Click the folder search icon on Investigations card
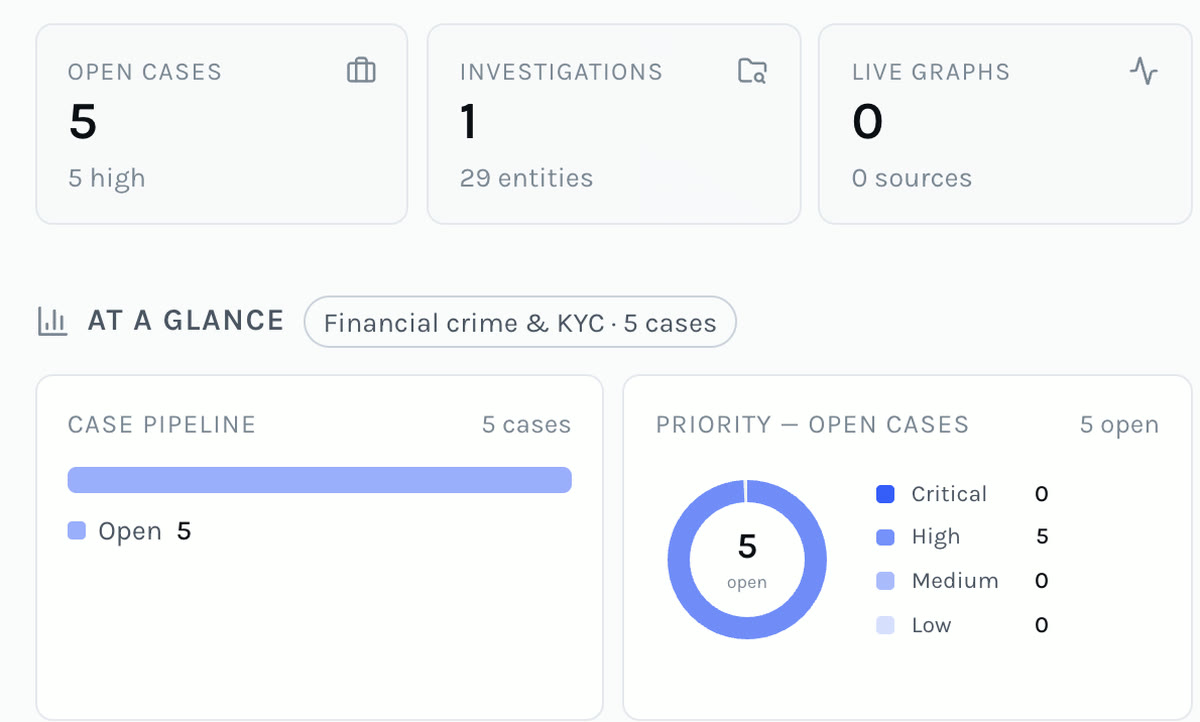 pos(752,71)
